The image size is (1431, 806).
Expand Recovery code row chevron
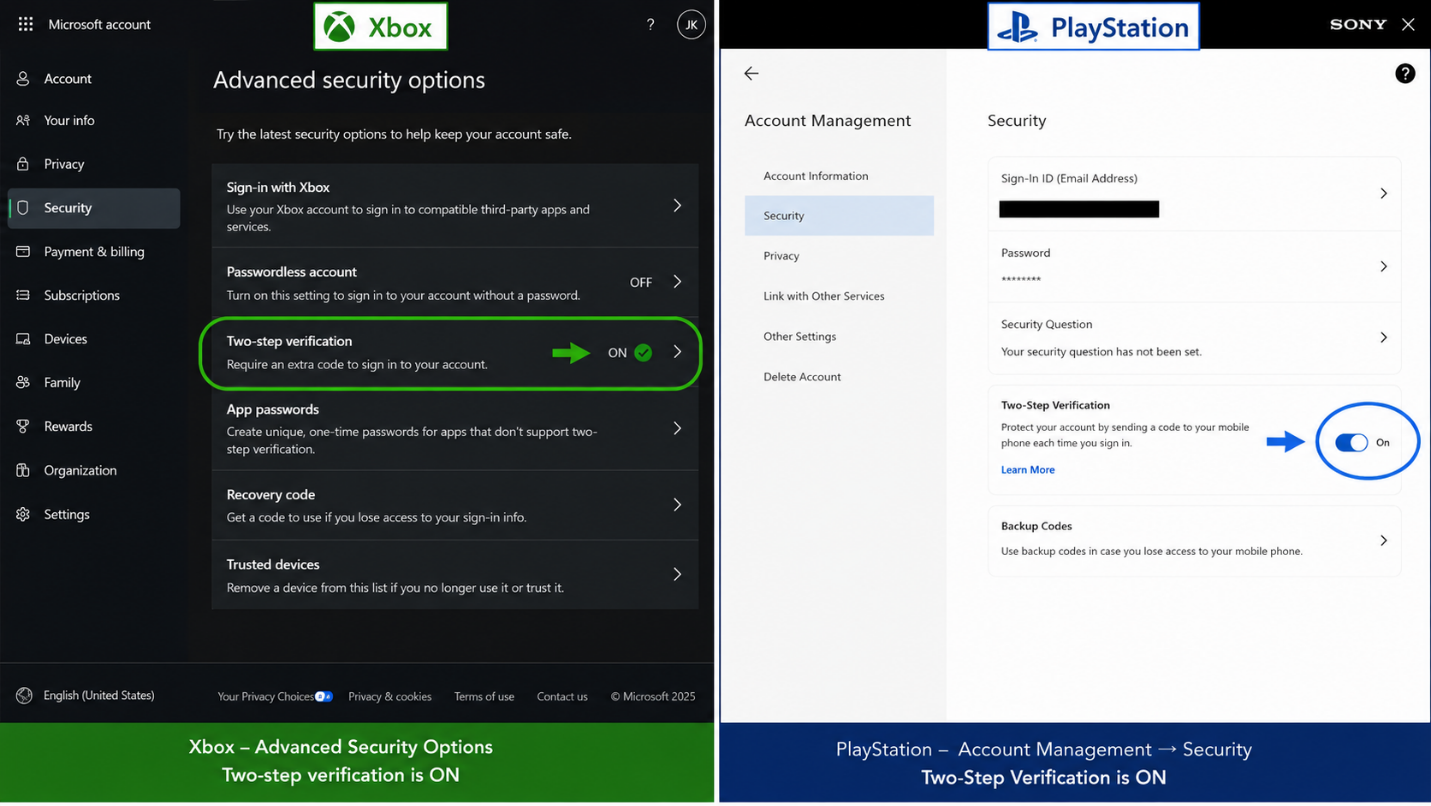tap(677, 505)
